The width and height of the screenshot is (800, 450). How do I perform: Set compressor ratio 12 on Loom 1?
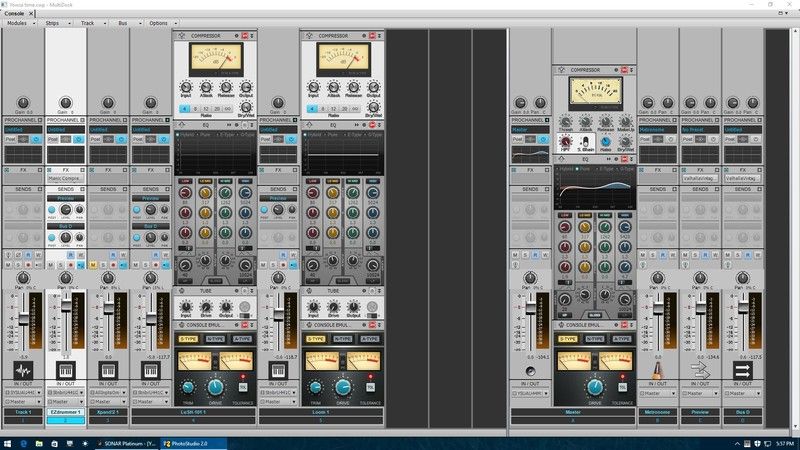333,109
